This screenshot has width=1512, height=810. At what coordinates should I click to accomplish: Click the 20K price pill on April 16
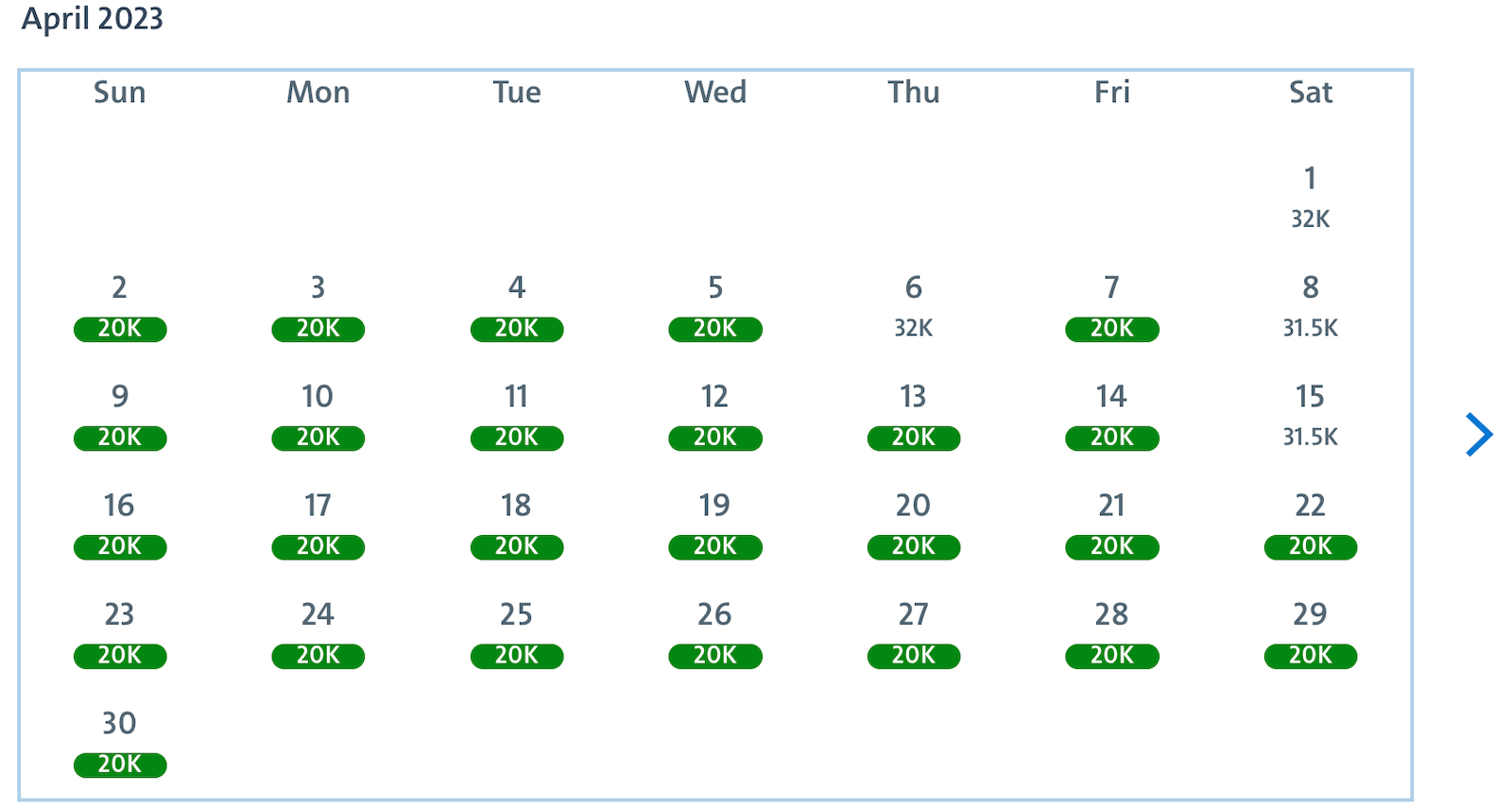(x=119, y=546)
